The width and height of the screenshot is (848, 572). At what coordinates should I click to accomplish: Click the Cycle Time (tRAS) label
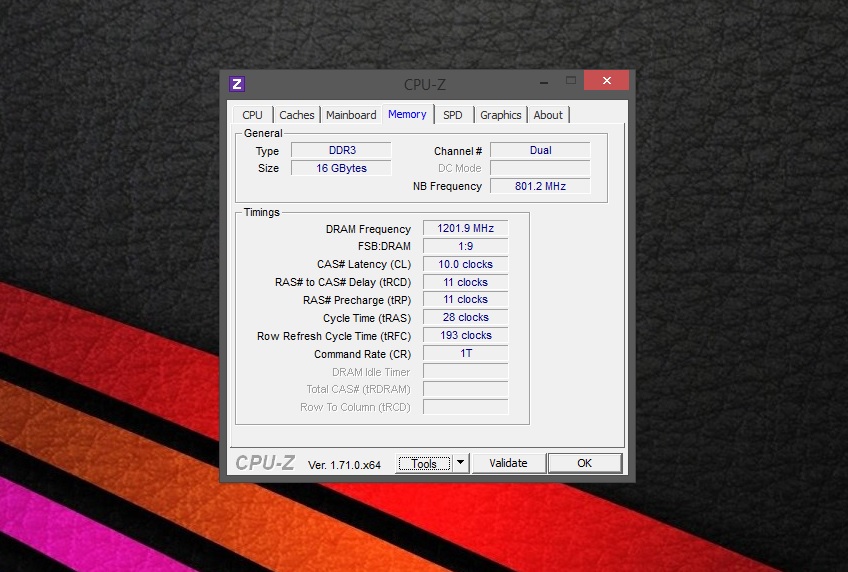367,318
